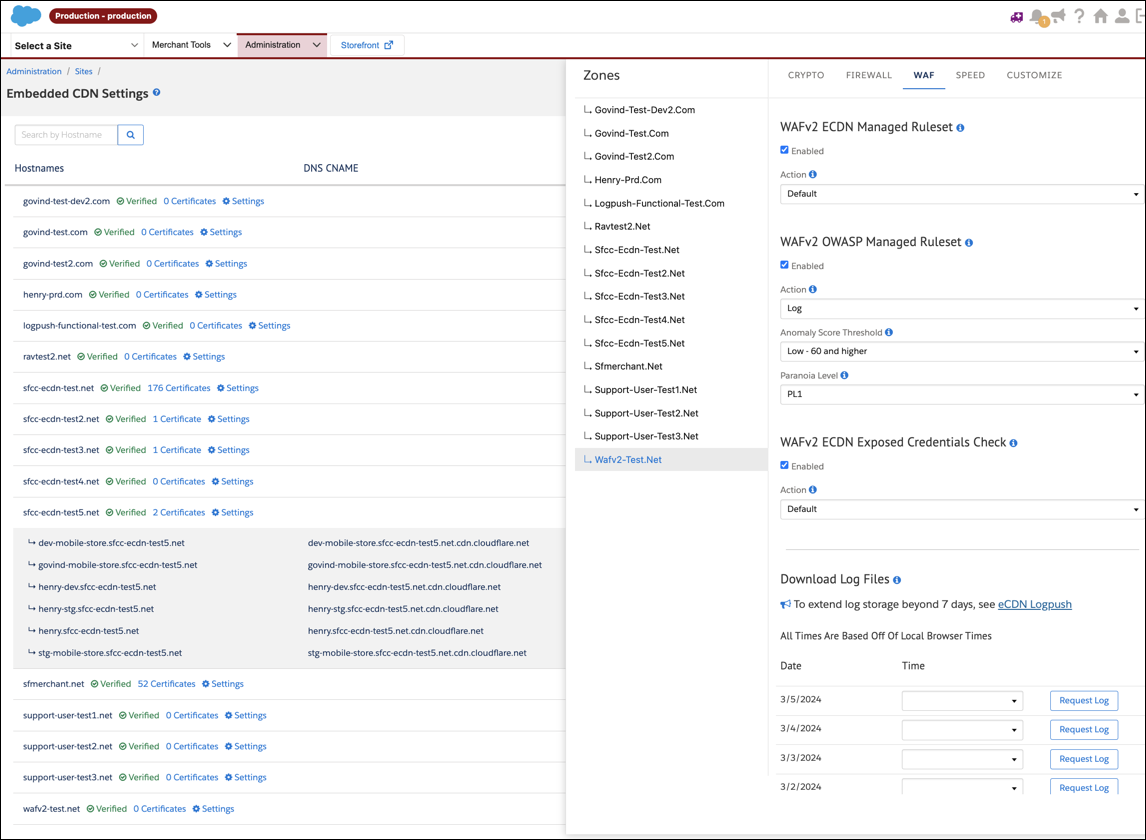
Task: Toggle Enabled checkbox for OWASP Managed Ruleset
Action: (x=784, y=265)
